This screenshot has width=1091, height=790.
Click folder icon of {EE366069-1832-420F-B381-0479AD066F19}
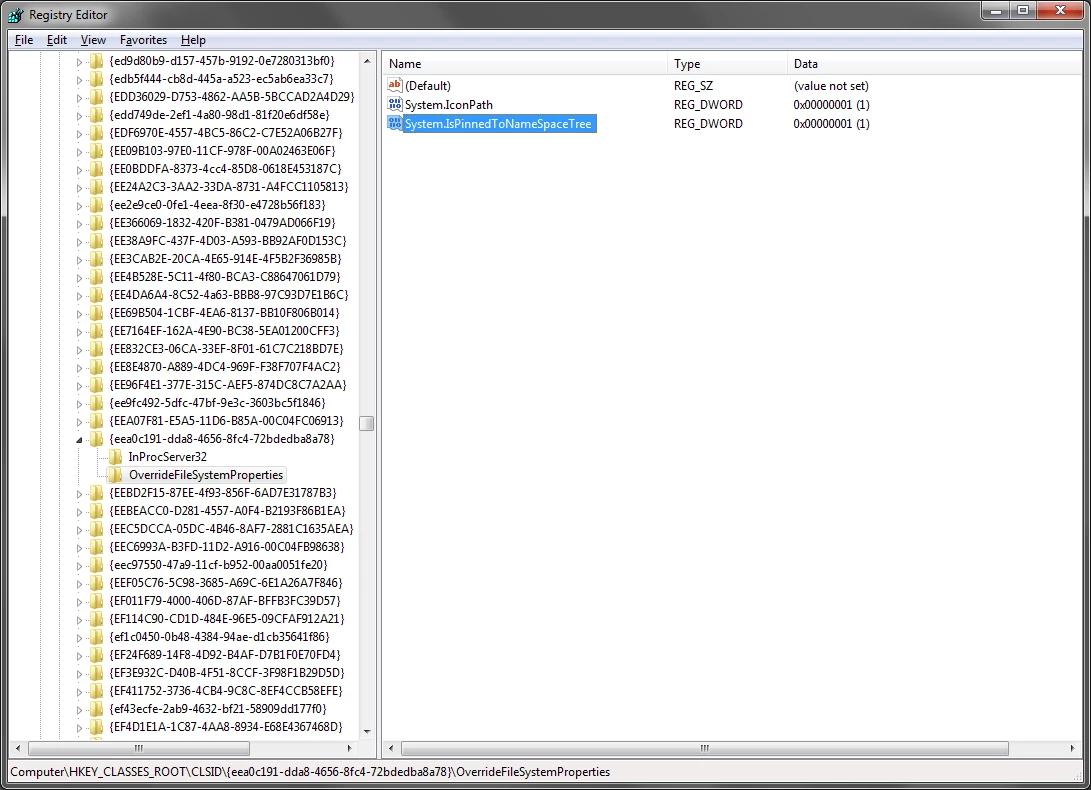click(97, 223)
